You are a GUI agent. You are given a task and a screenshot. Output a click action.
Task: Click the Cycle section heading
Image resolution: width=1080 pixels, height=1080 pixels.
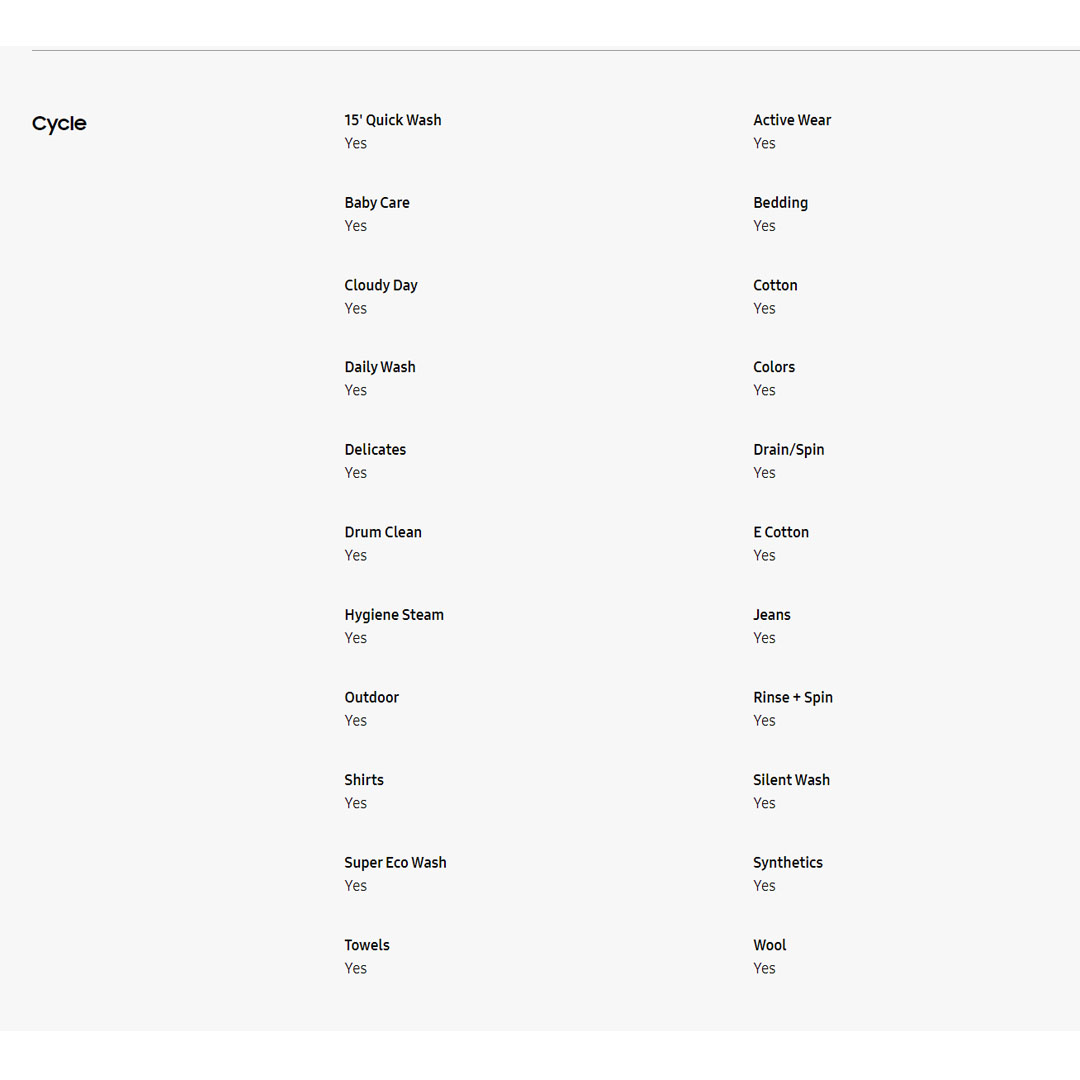coord(59,124)
